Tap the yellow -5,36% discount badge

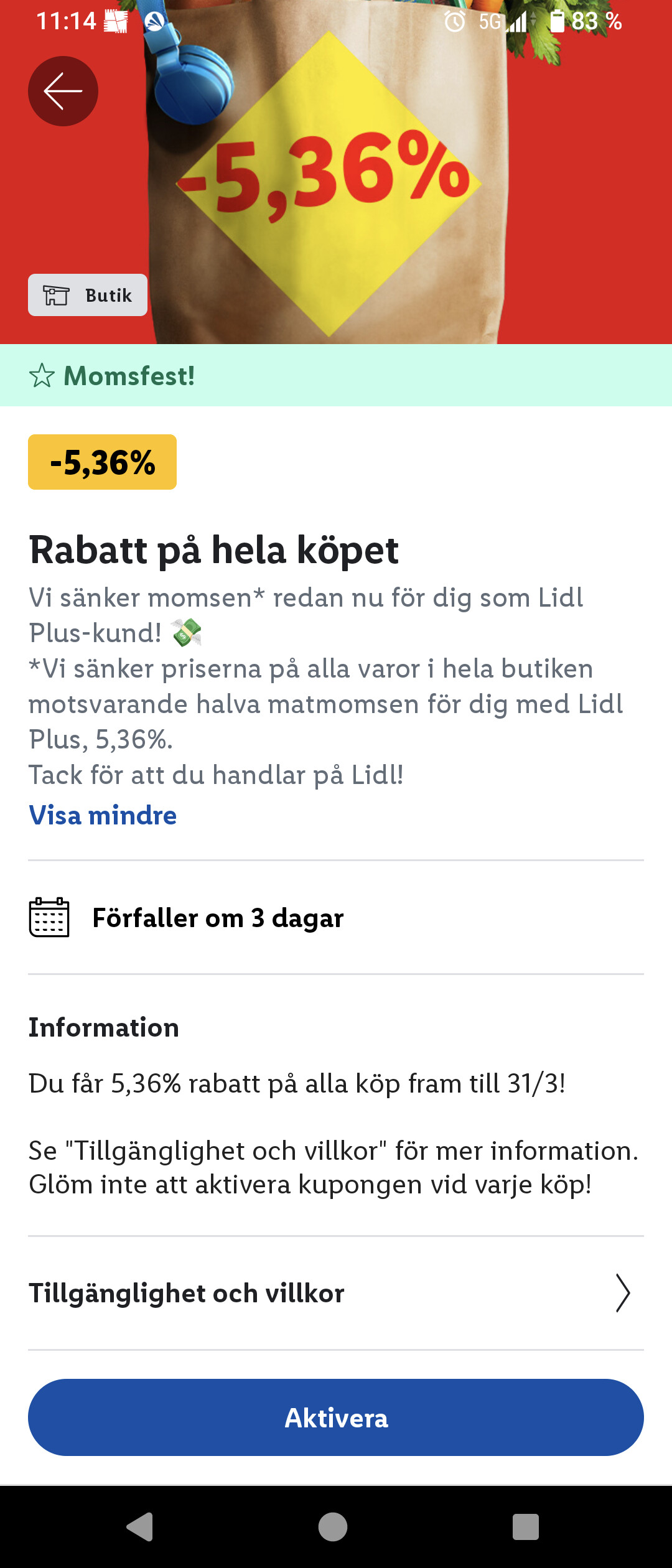102,462
